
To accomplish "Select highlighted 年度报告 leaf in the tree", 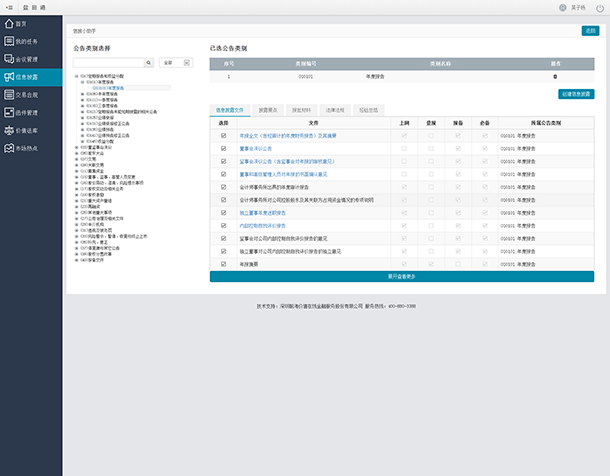I will point(108,88).
